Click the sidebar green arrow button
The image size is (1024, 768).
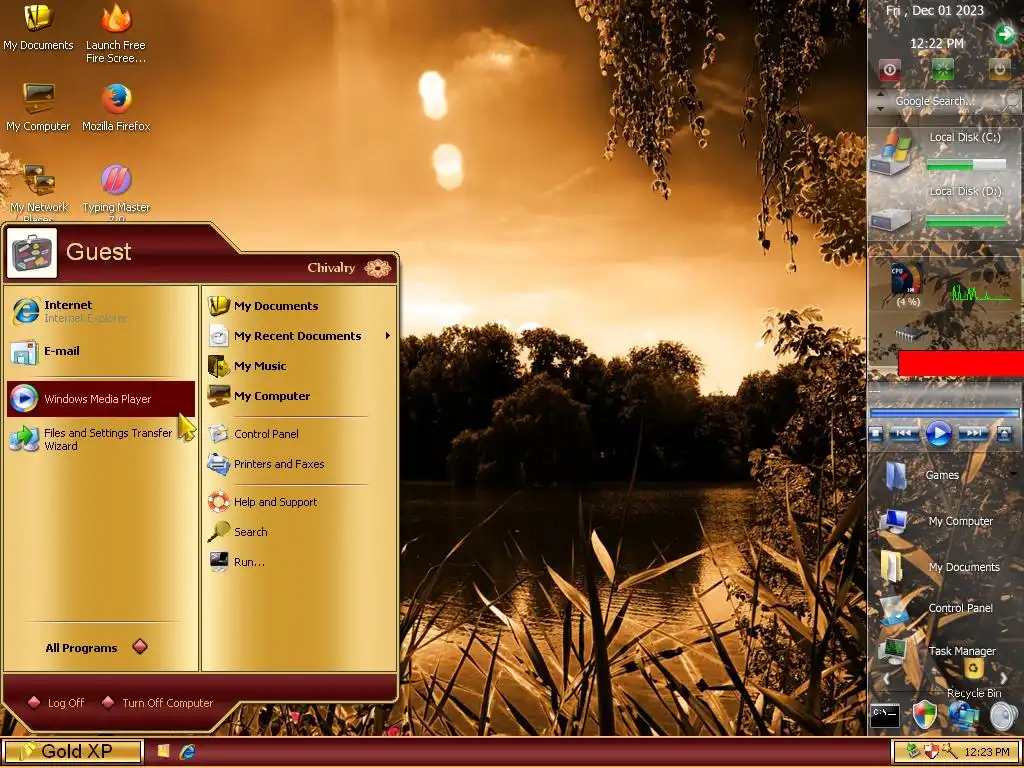tap(1004, 34)
